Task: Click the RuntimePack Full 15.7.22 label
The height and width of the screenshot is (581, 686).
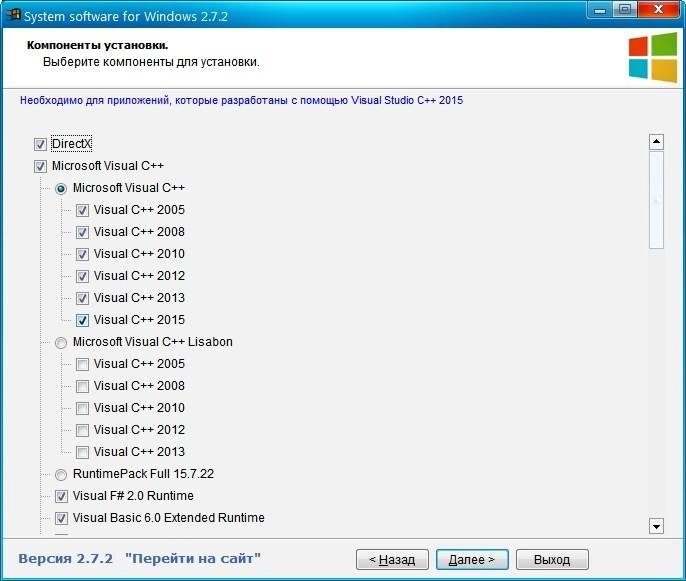Action: pyautogui.click(x=144, y=474)
